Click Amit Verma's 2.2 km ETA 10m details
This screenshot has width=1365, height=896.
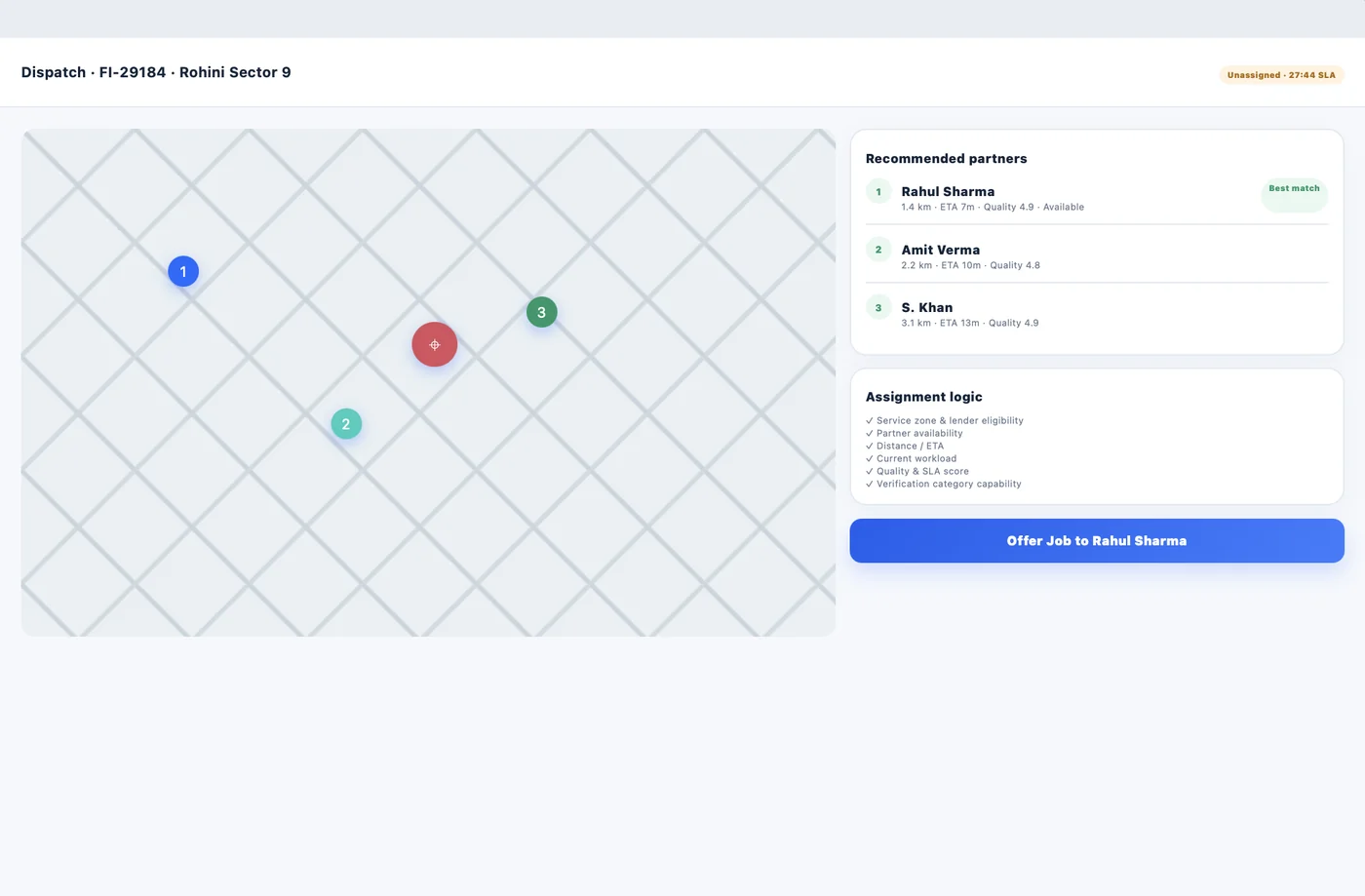pos(971,265)
